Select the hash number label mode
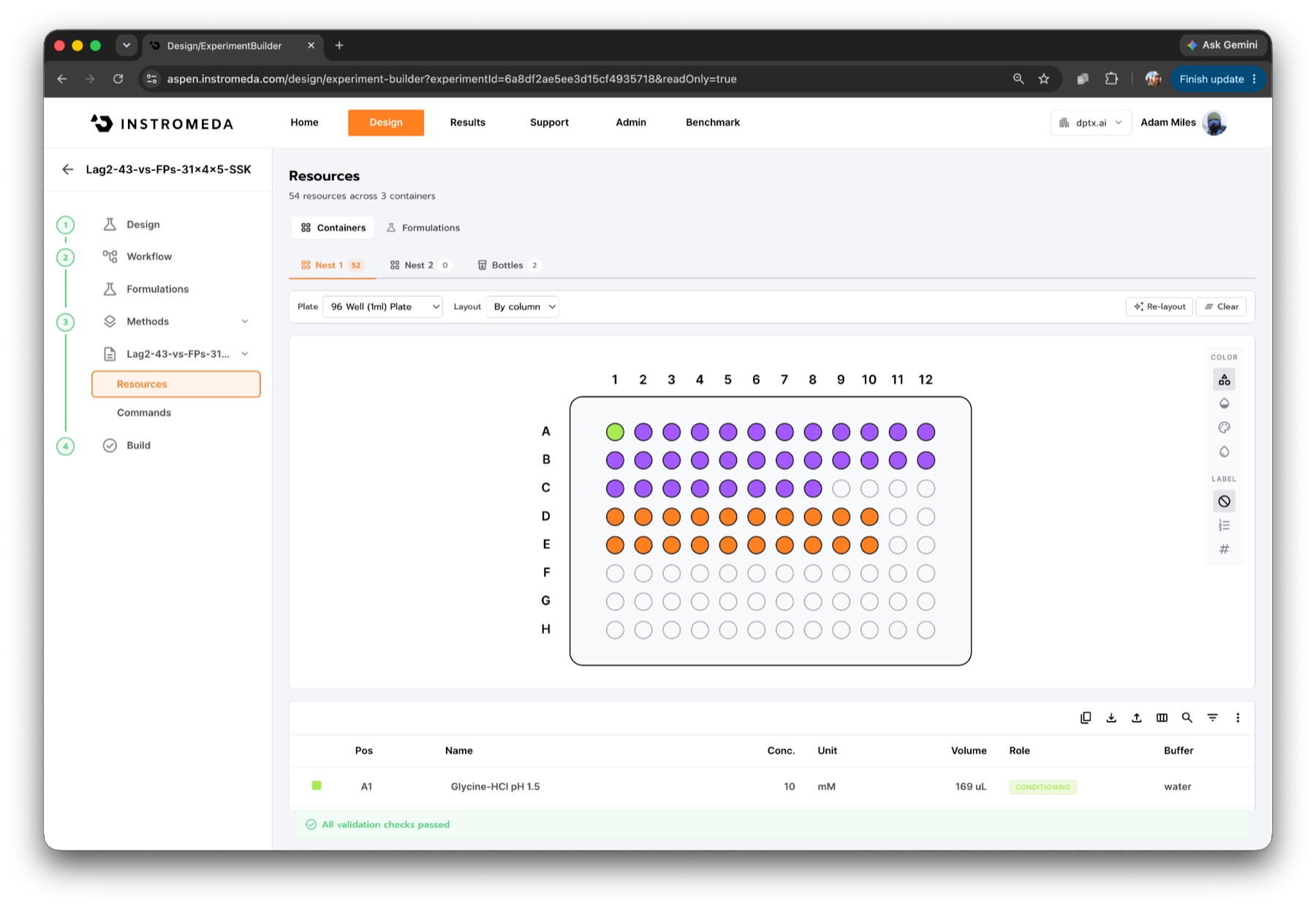This screenshot has height=908, width=1316. coord(1224,549)
